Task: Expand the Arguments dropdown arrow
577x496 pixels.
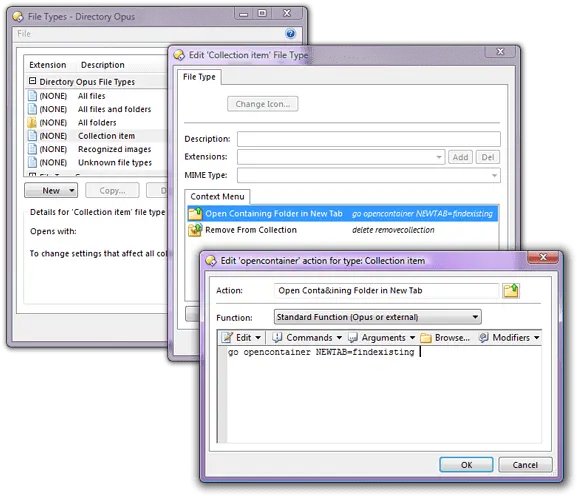Action: pyautogui.click(x=412, y=337)
